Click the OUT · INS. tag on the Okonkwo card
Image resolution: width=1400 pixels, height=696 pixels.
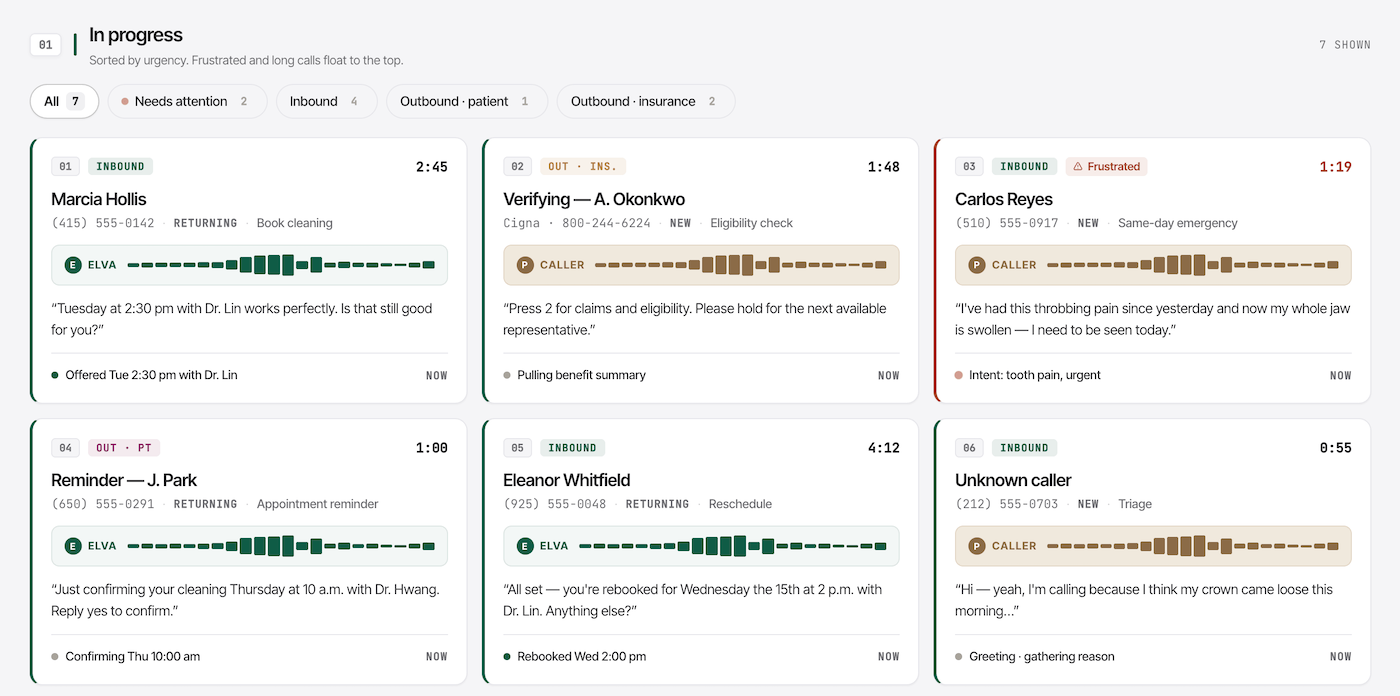[x=583, y=167]
